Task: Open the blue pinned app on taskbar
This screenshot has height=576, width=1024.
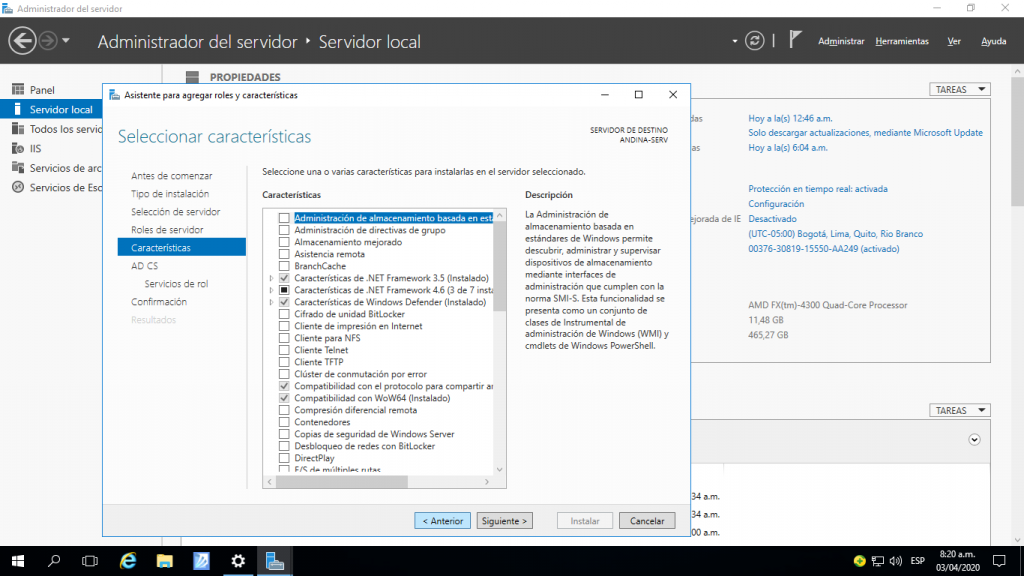Action: (x=201, y=561)
